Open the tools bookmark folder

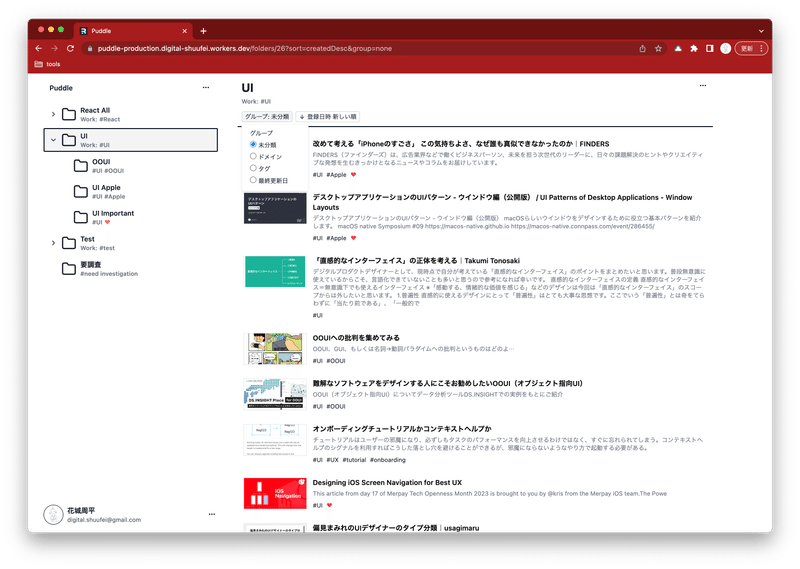[x=47, y=64]
